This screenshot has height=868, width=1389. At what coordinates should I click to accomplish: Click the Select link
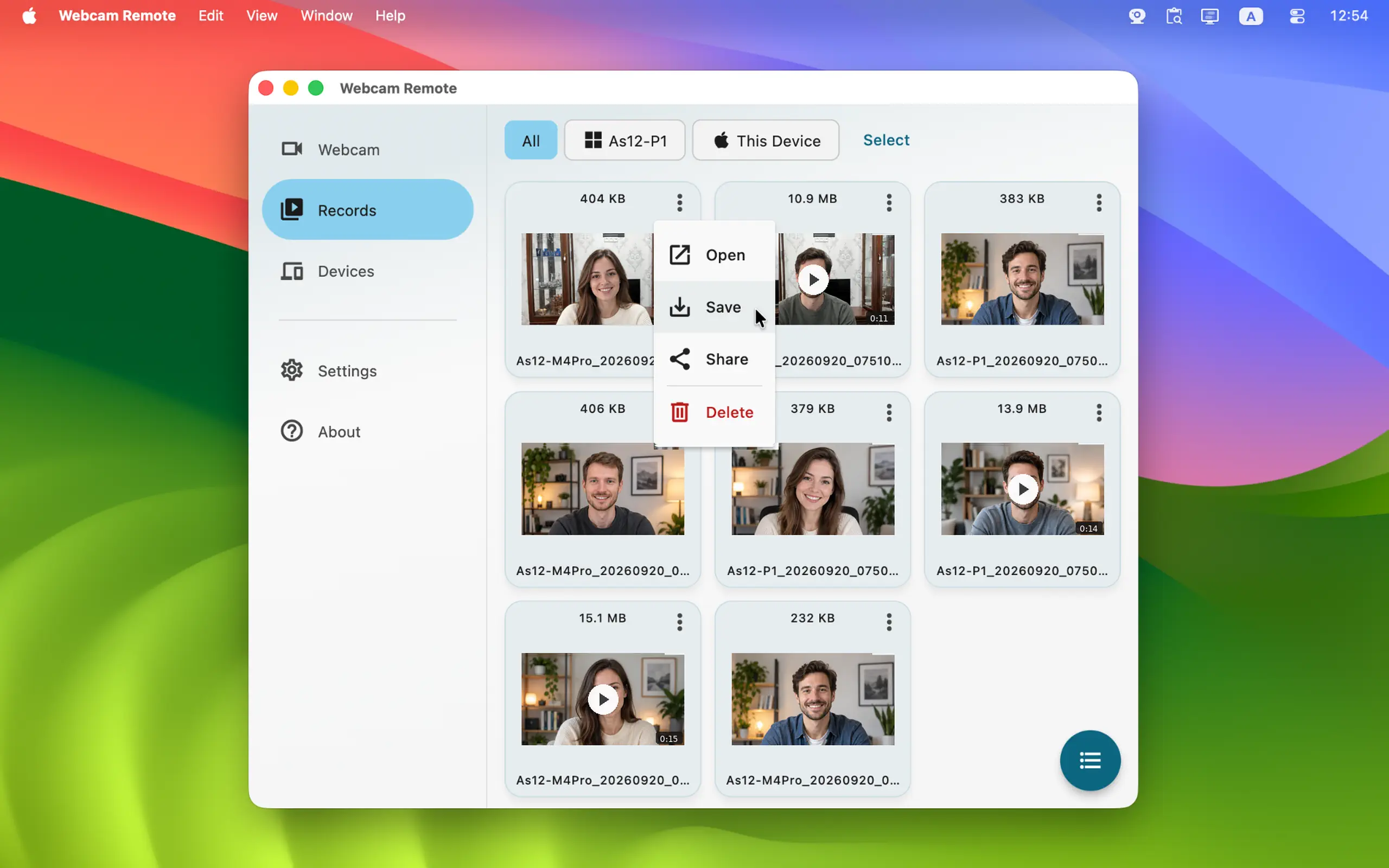[885, 140]
